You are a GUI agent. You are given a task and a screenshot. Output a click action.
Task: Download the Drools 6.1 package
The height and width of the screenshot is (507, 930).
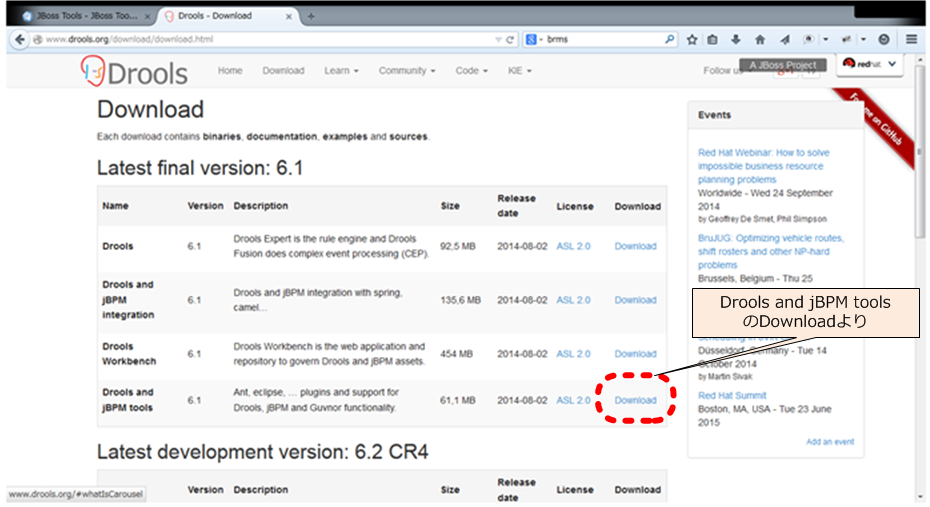[x=635, y=246]
